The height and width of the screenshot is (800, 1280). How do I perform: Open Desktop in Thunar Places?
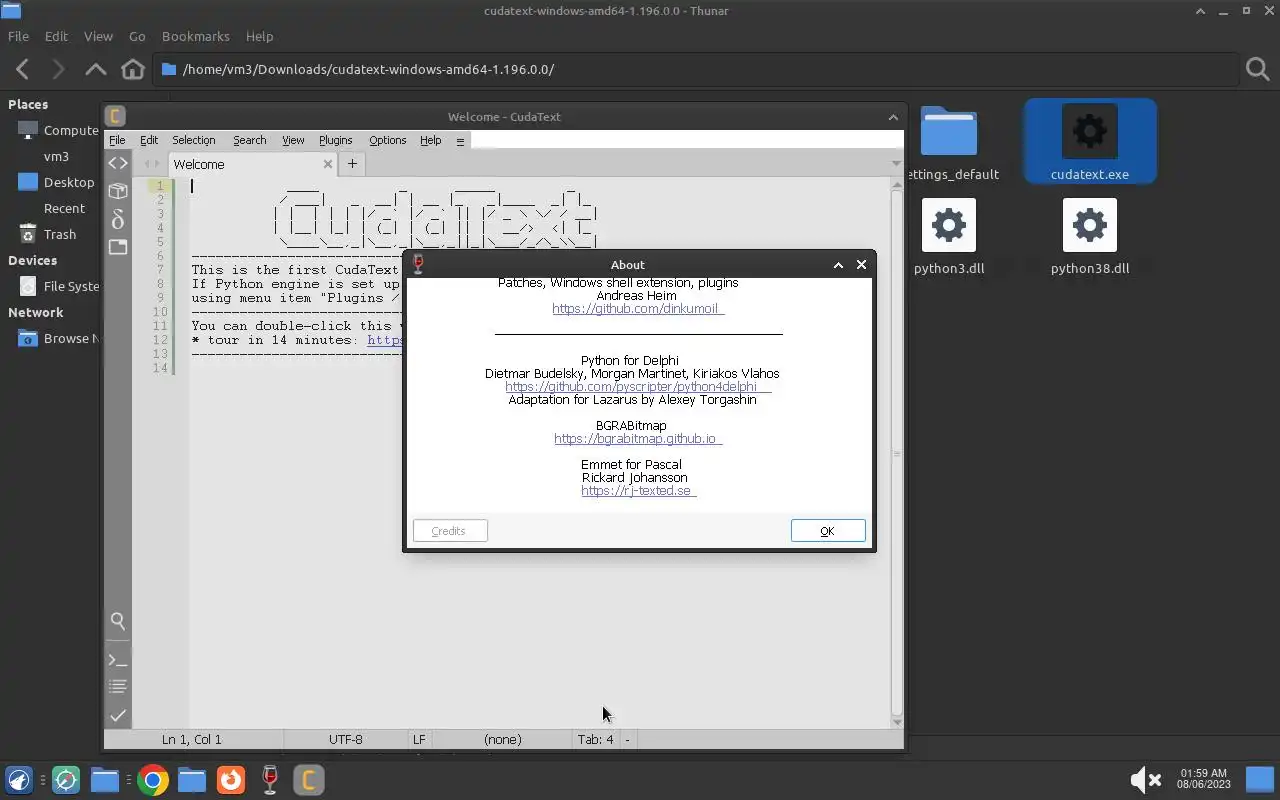pyautogui.click(x=68, y=182)
